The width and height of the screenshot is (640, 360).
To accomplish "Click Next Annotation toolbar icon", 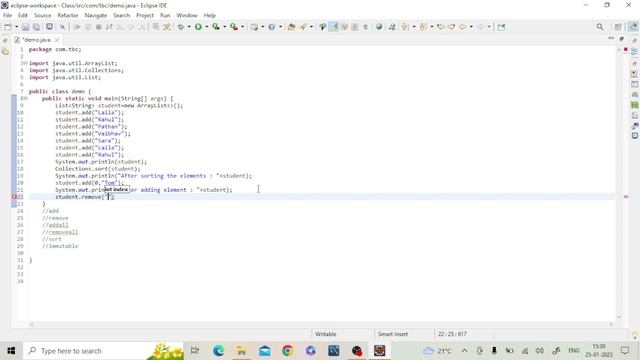I will 405,27.
